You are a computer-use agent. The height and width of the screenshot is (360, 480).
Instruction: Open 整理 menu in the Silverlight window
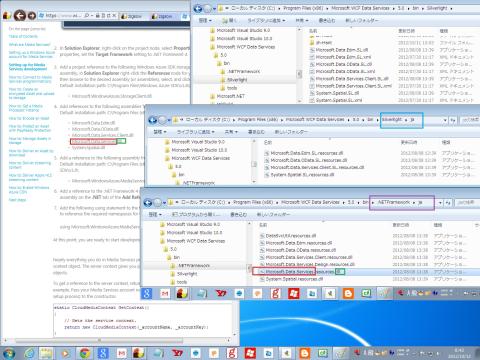click(205, 21)
